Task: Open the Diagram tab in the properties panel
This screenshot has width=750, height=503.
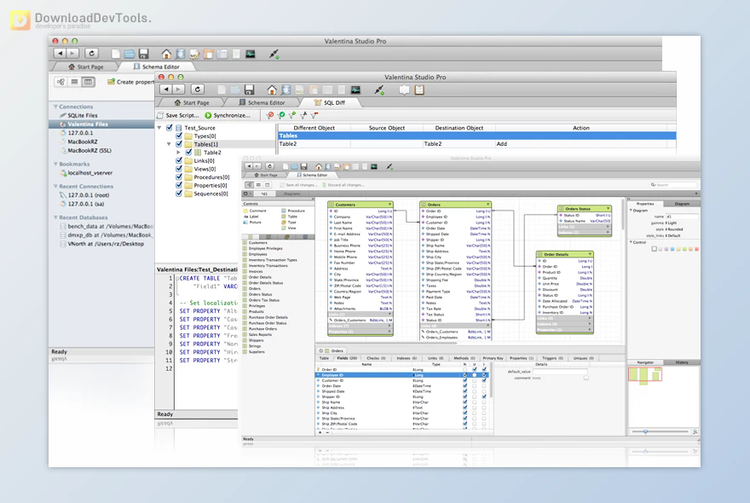Action: pos(682,204)
